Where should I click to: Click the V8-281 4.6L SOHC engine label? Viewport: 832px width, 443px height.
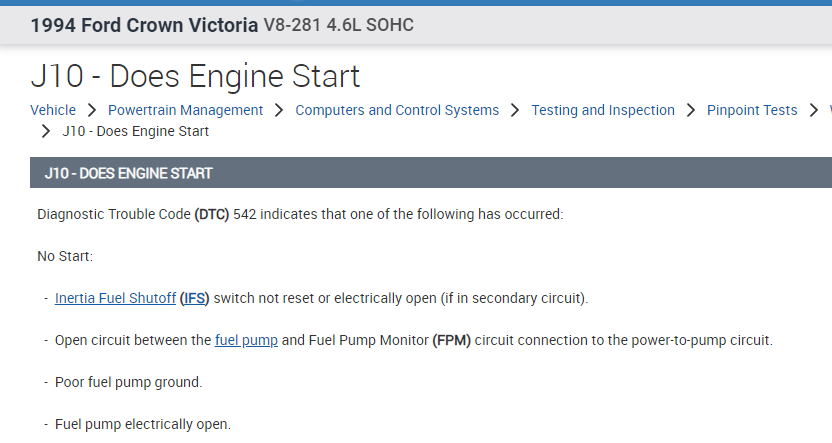(x=338, y=25)
